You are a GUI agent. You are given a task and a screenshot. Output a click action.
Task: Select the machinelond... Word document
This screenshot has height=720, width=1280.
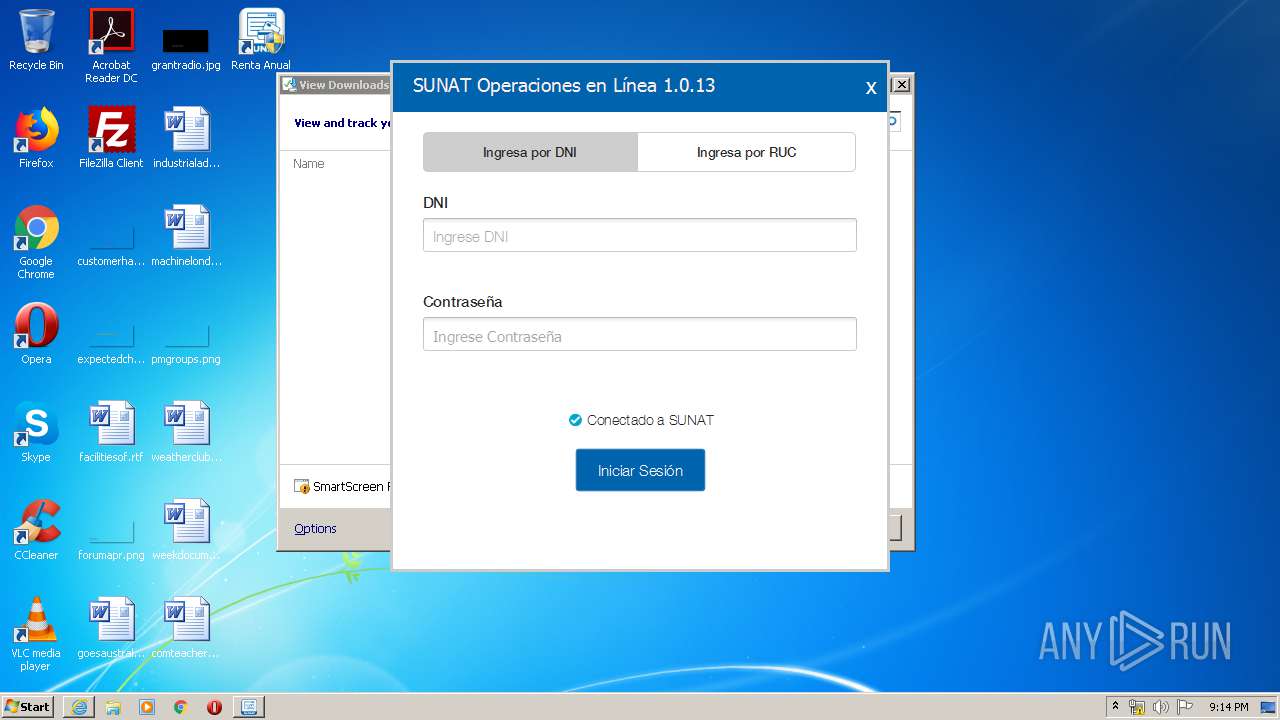[x=186, y=237]
